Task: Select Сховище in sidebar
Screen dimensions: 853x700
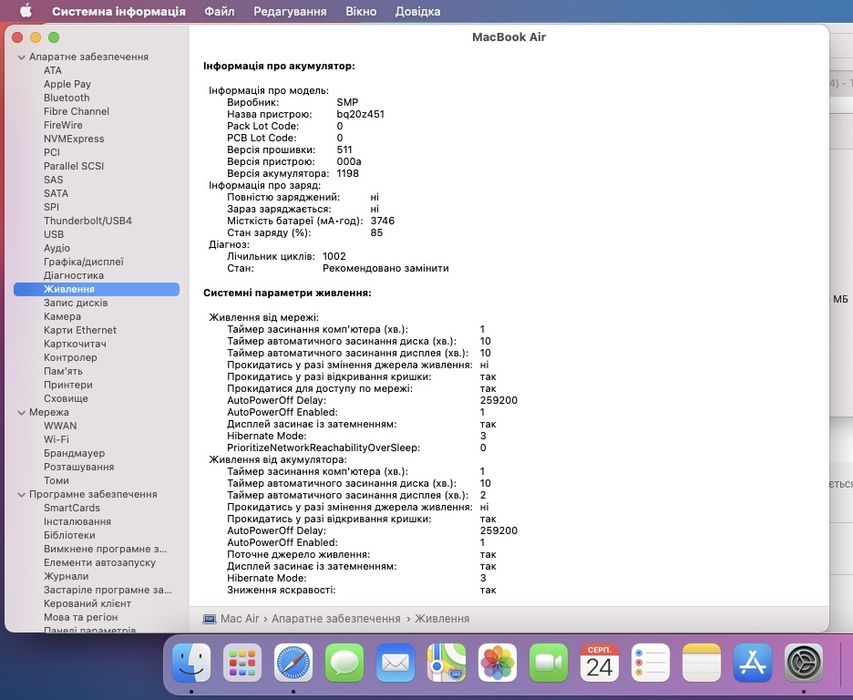Action: coord(66,398)
